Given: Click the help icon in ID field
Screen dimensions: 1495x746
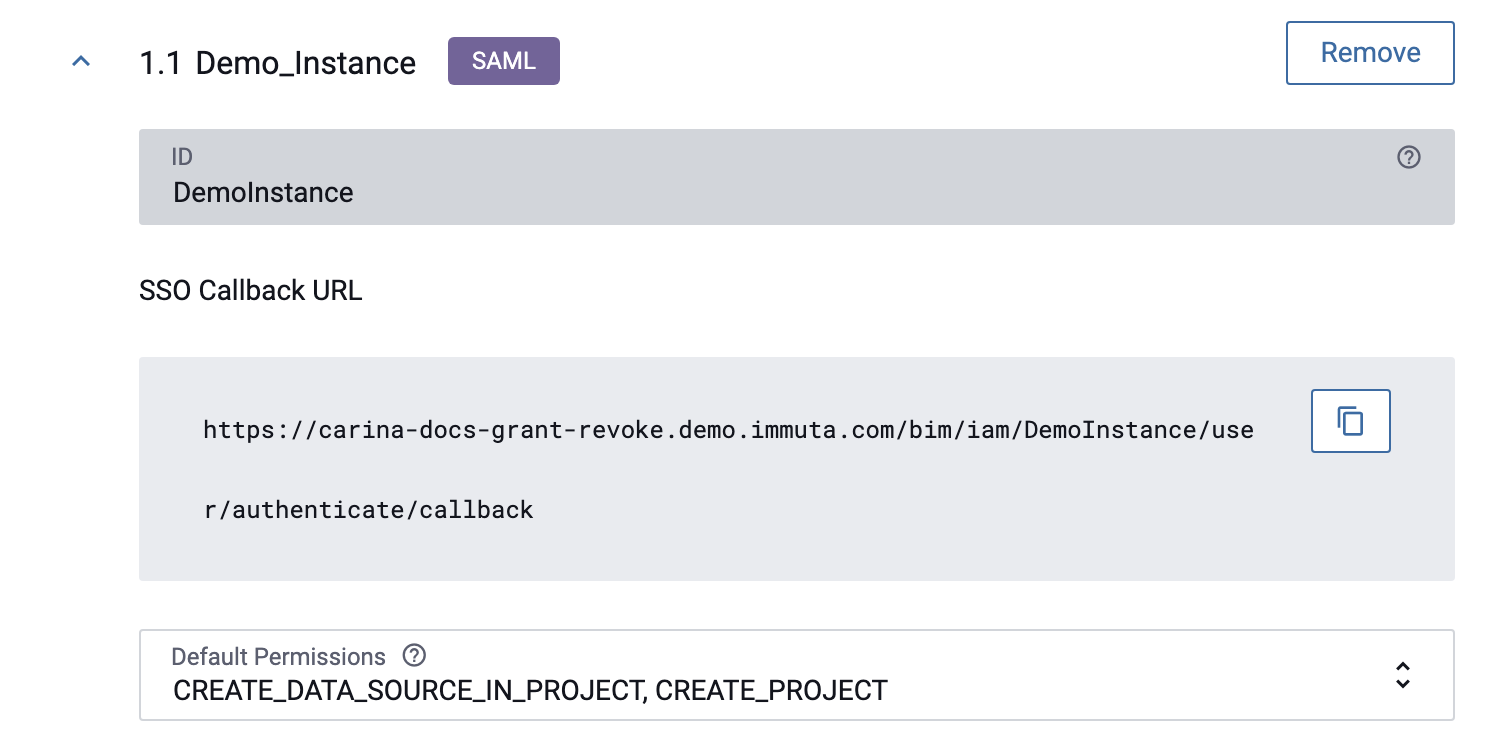Looking at the screenshot, I should [1409, 157].
